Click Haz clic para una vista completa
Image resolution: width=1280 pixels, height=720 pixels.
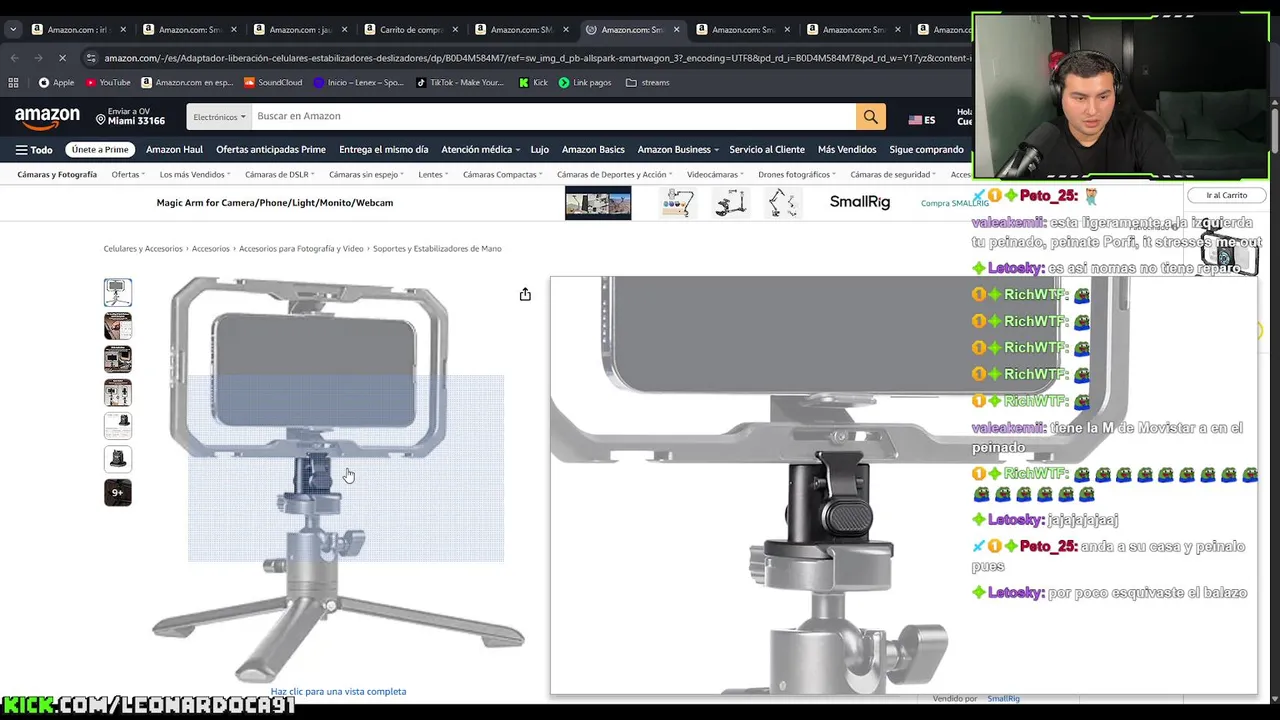pos(338,692)
